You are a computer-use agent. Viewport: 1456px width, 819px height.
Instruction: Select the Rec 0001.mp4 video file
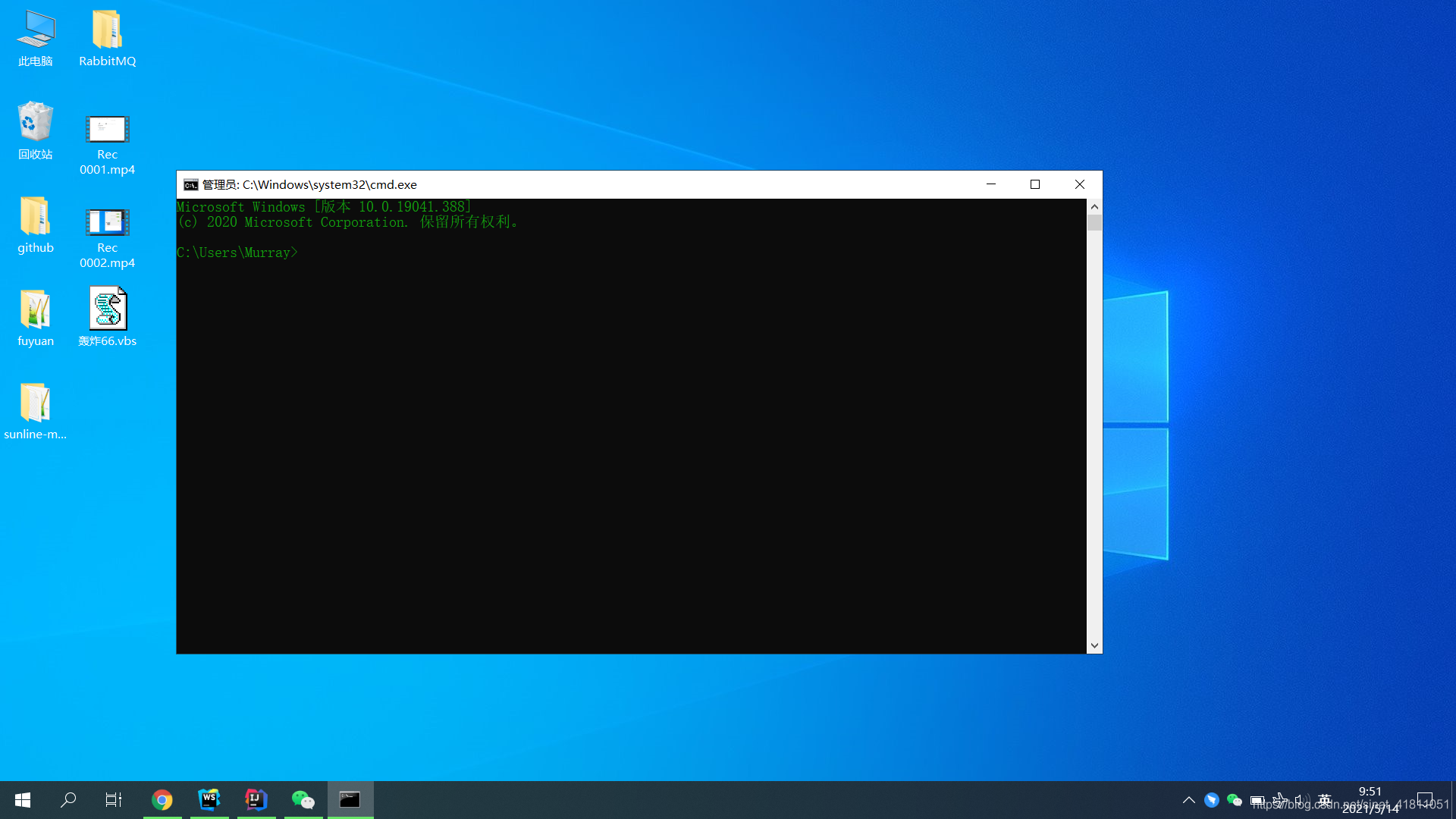[x=107, y=130]
